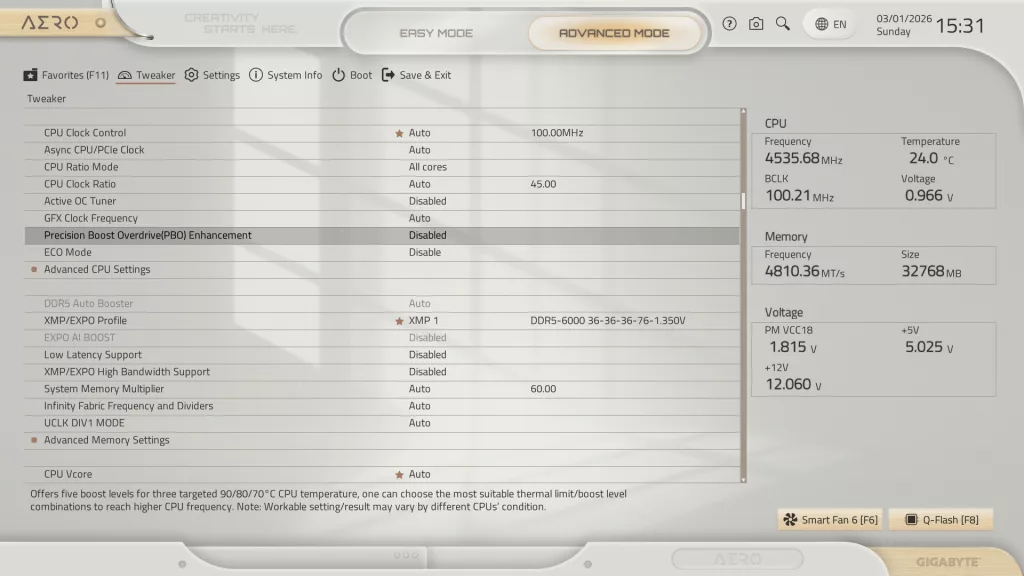Click the power icon next to Boot
Image resolution: width=1024 pixels, height=576 pixels.
[340, 75]
